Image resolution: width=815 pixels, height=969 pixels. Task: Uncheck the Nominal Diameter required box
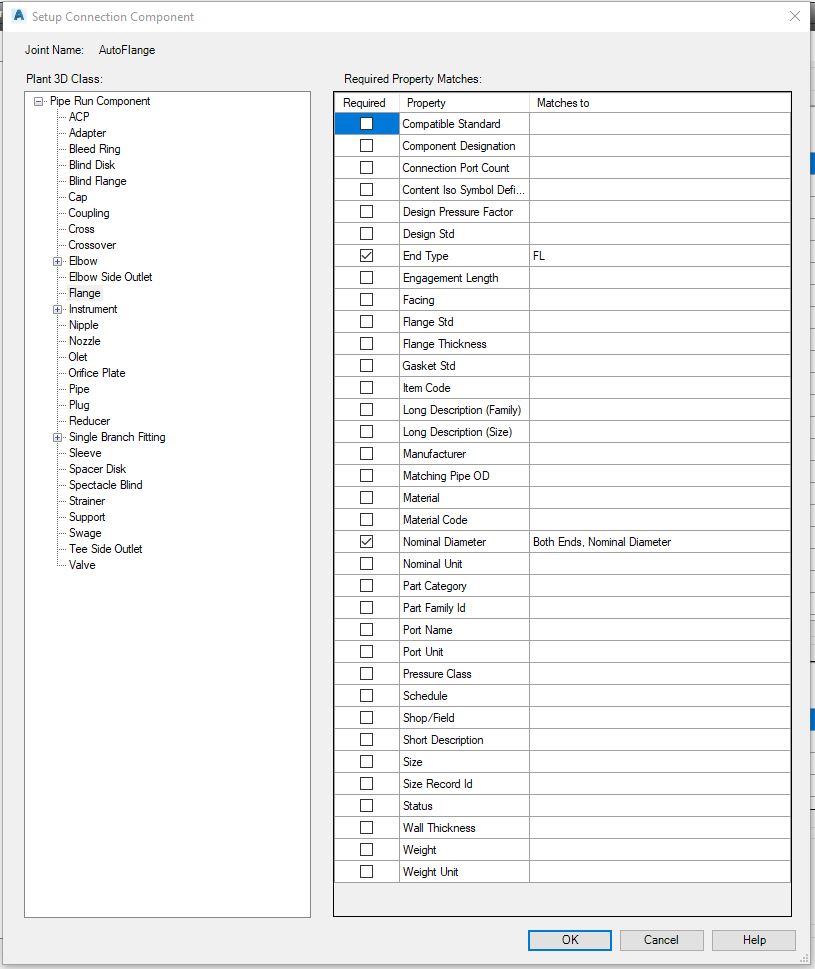[x=366, y=541]
